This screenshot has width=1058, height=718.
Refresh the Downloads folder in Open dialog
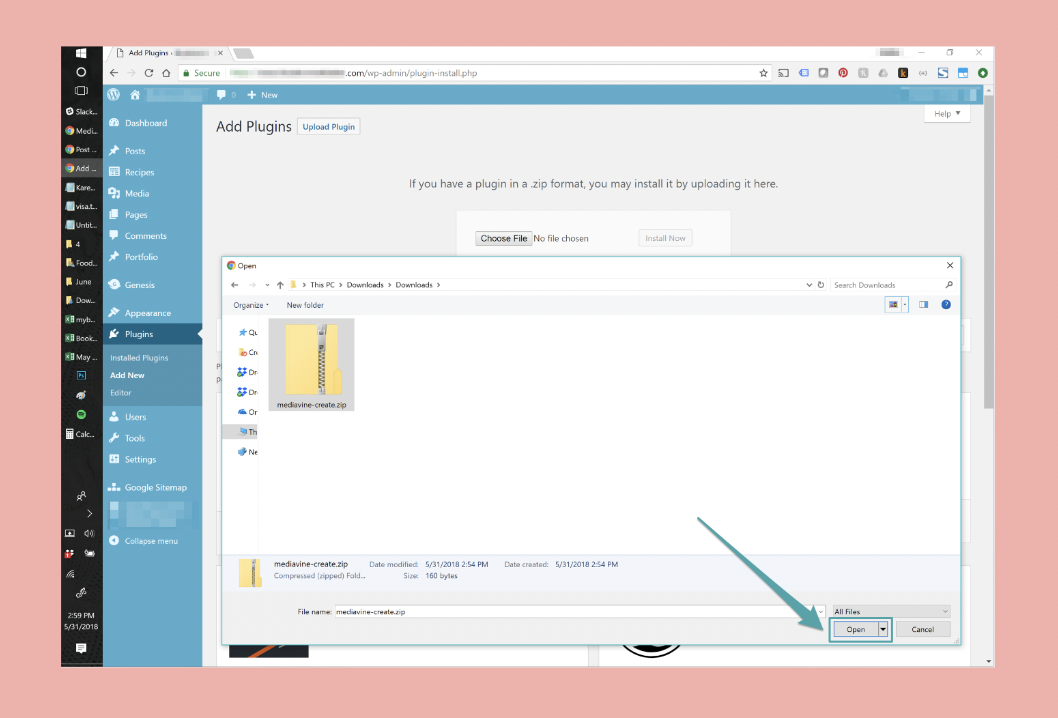pos(820,285)
